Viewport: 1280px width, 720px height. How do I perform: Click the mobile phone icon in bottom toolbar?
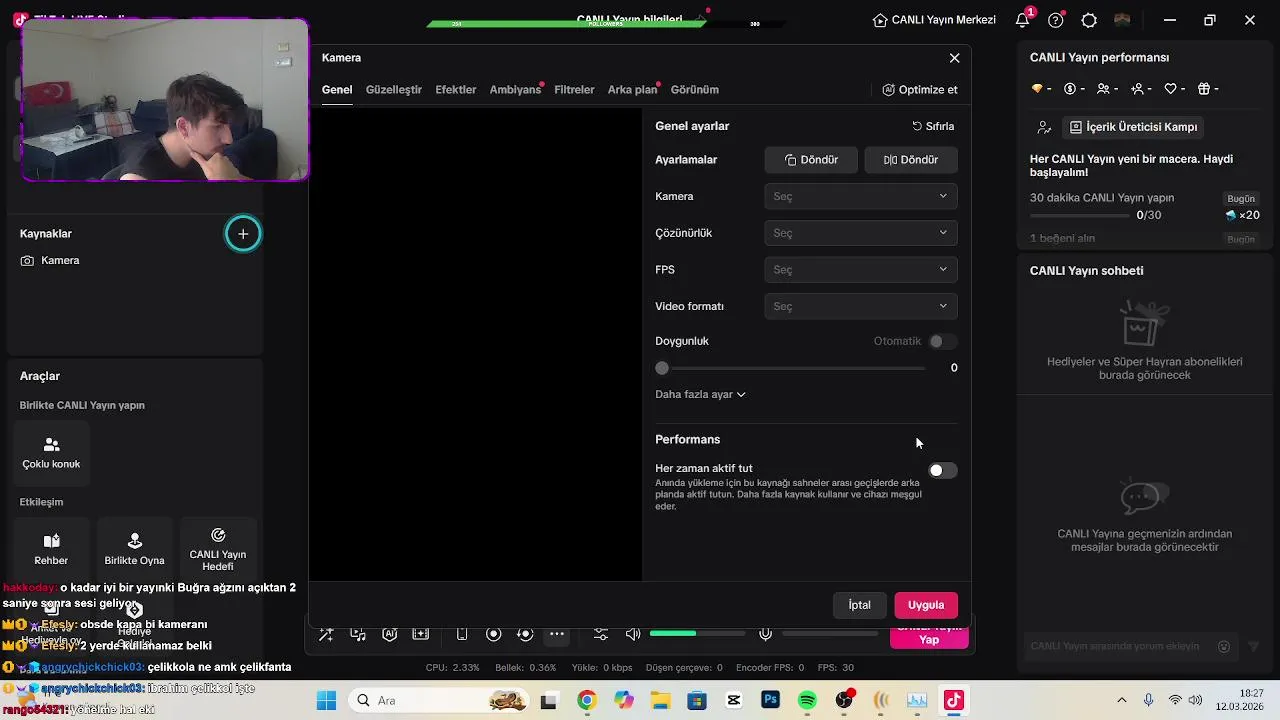click(x=462, y=634)
